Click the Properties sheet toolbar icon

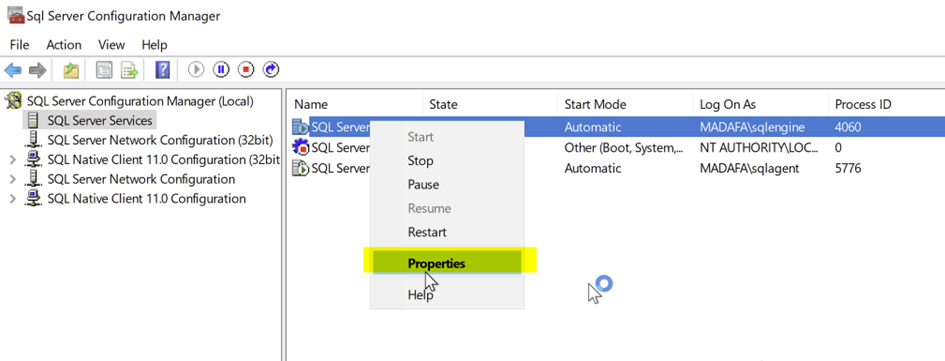[x=105, y=71]
